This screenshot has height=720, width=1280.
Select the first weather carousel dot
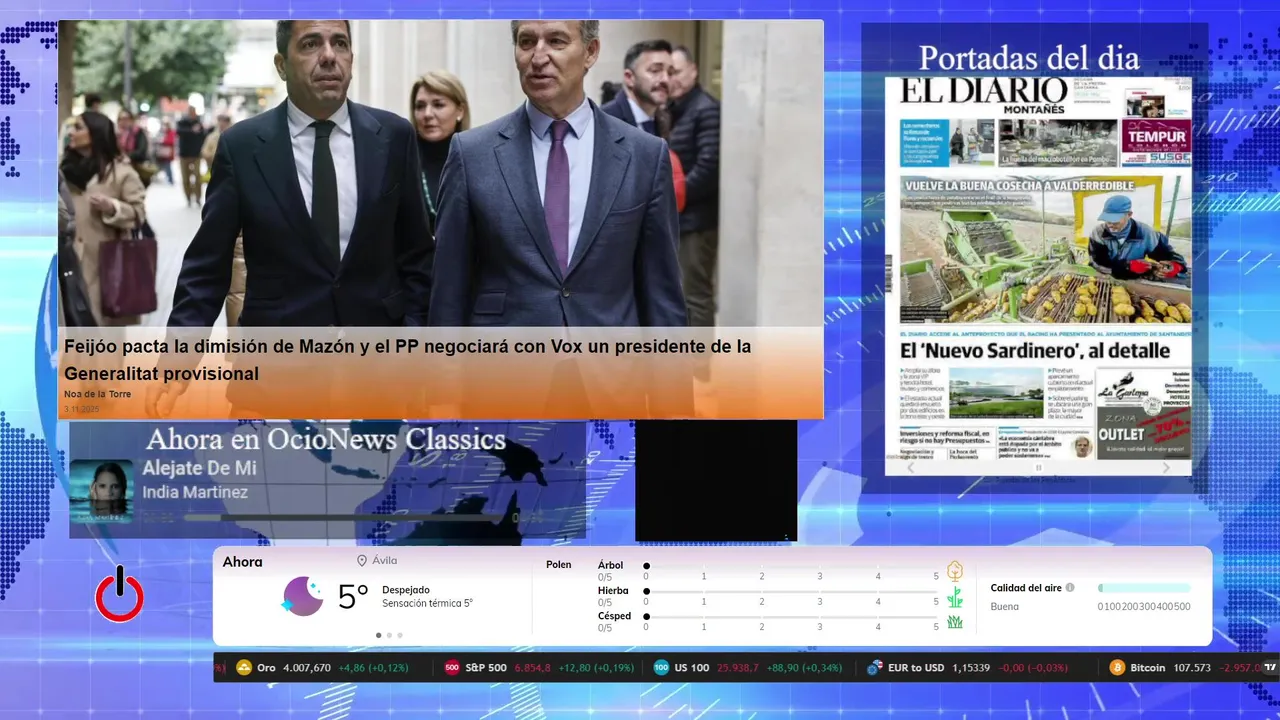click(x=378, y=635)
